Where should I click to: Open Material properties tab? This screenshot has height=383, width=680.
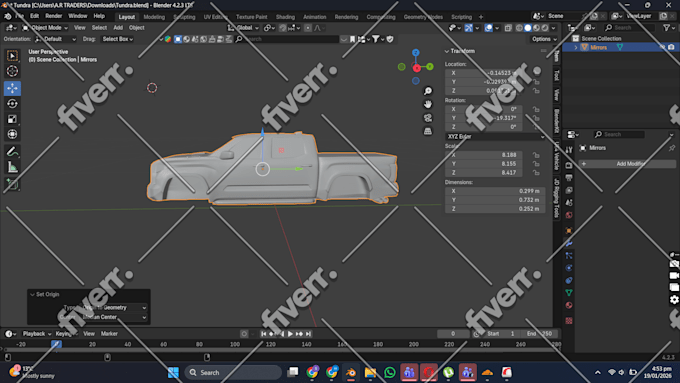pyautogui.click(x=569, y=305)
